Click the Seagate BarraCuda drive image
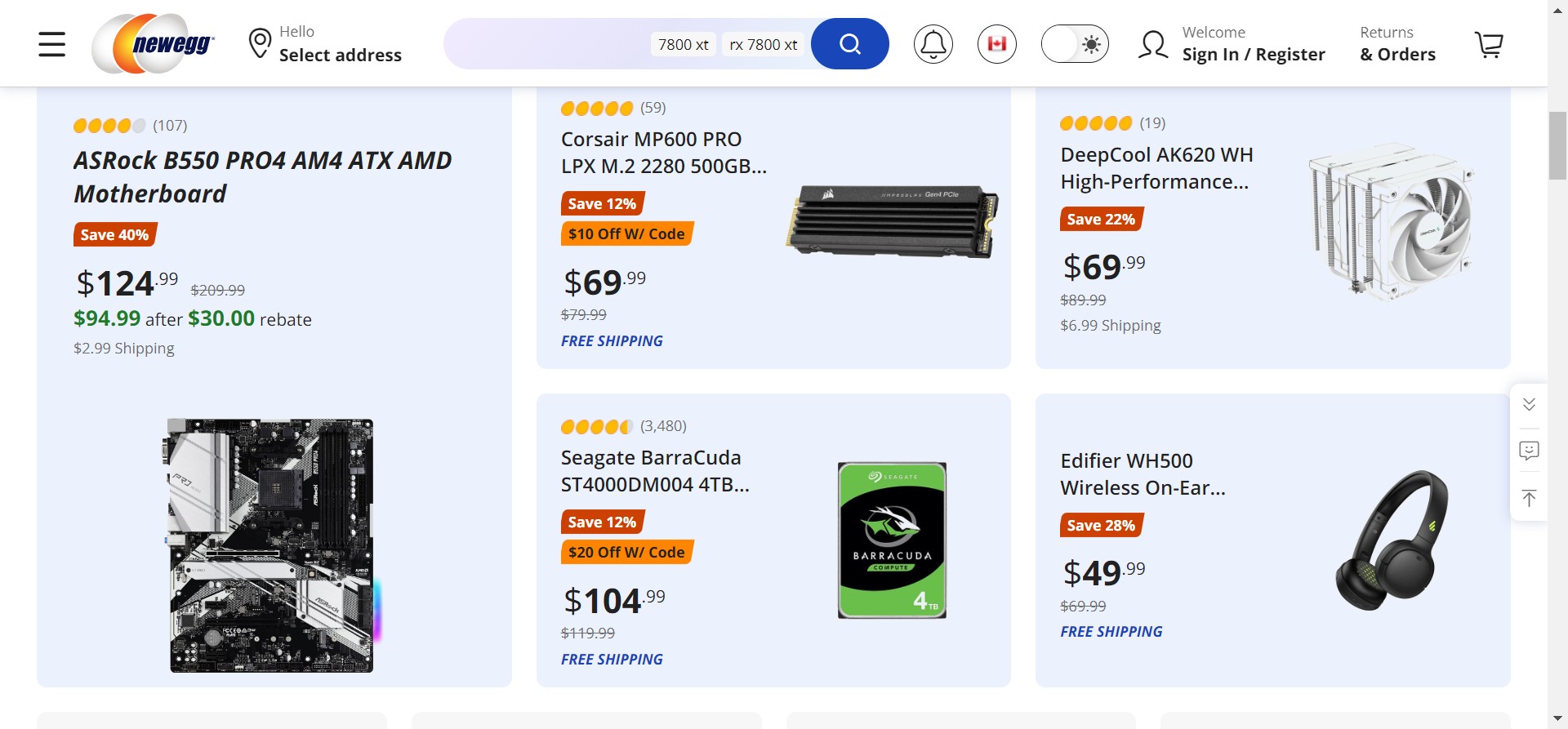This screenshot has width=1568, height=729. [x=892, y=540]
